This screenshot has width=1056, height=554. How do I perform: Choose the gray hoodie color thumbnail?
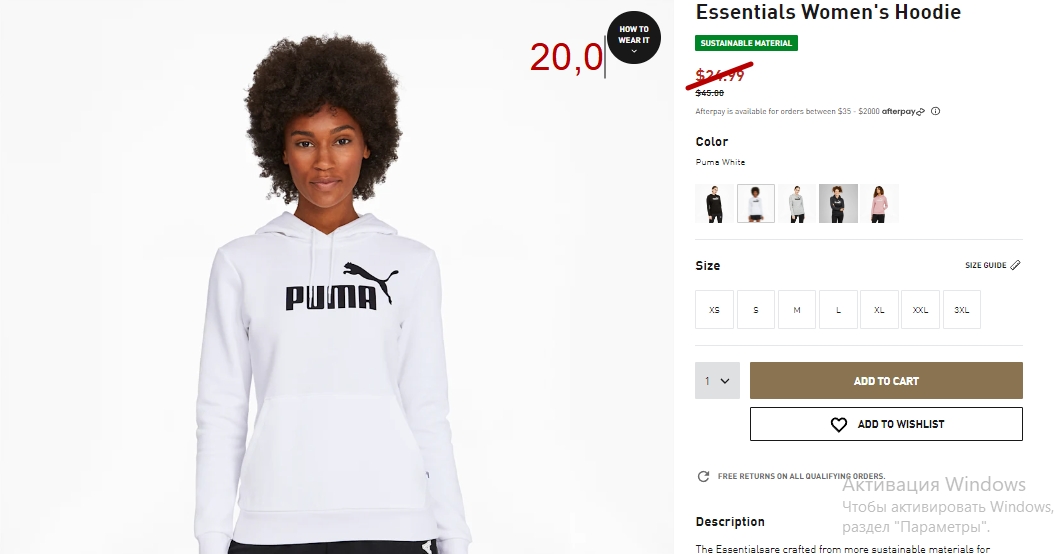[x=797, y=203]
